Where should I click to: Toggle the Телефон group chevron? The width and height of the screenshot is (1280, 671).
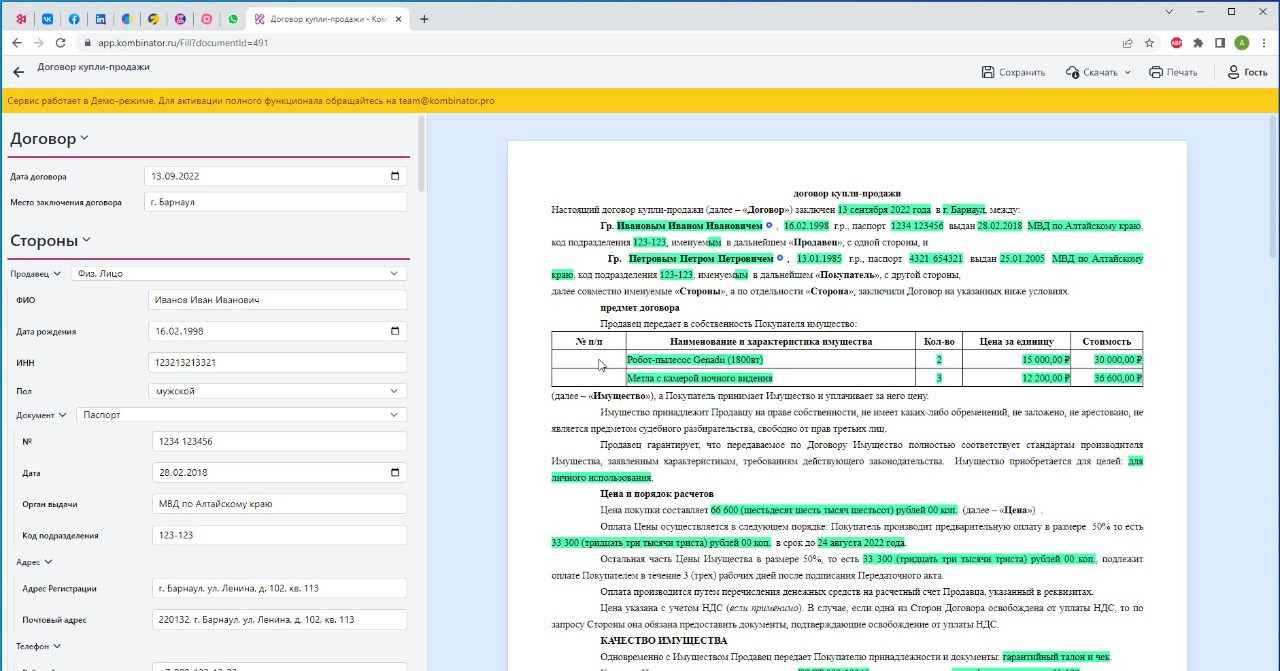(x=56, y=646)
